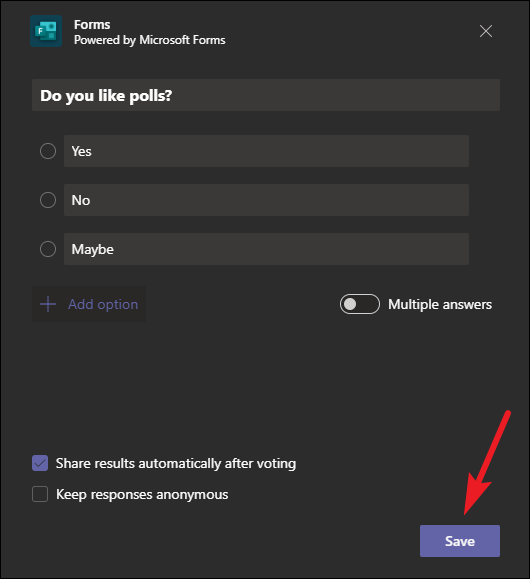Click the 'Powered by Microsoft Forms' subtitle
The height and width of the screenshot is (579, 530).
click(150, 40)
